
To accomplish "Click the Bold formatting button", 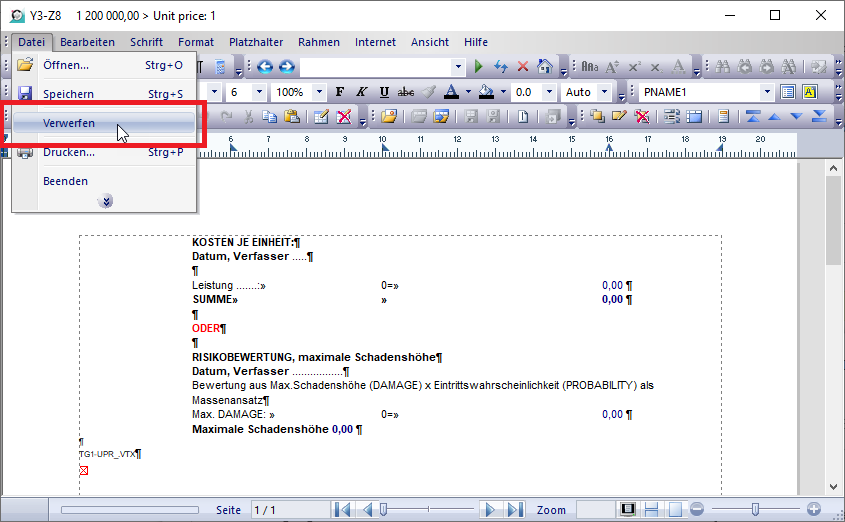I will coord(340,92).
